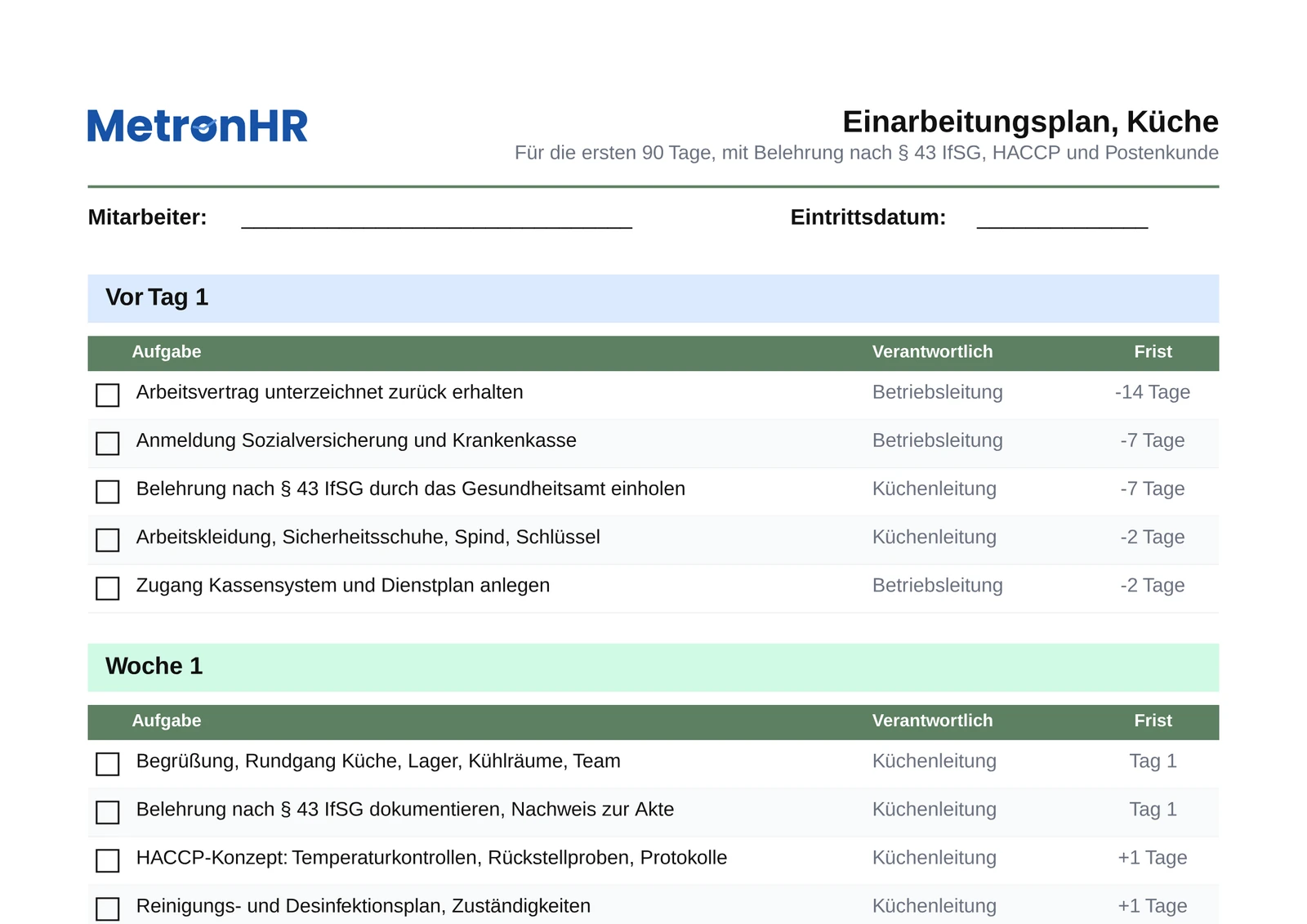Check off Zugang Kassensystem und Dienstplan anlegen

pyautogui.click(x=108, y=588)
